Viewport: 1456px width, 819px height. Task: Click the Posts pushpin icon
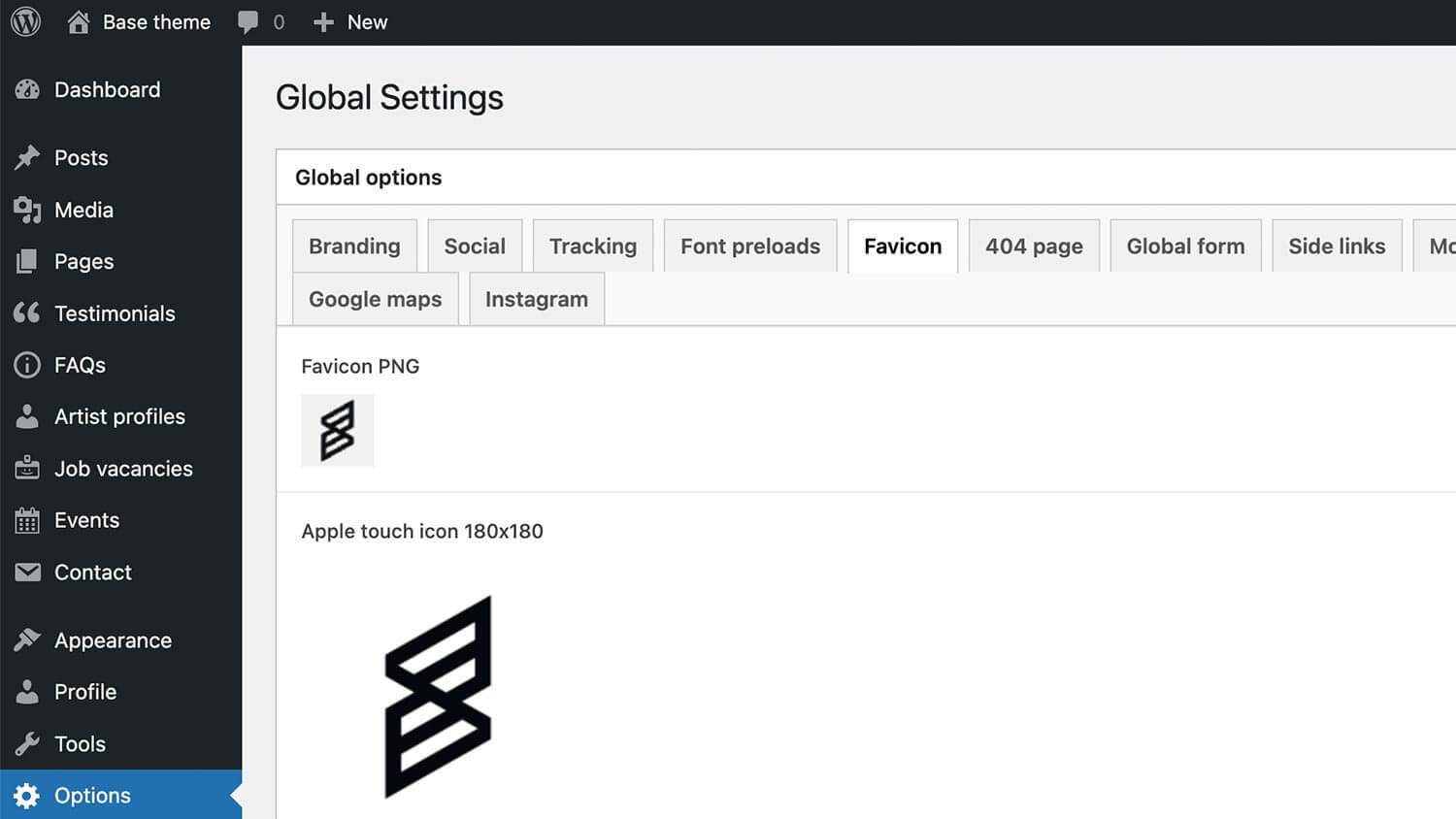27,157
